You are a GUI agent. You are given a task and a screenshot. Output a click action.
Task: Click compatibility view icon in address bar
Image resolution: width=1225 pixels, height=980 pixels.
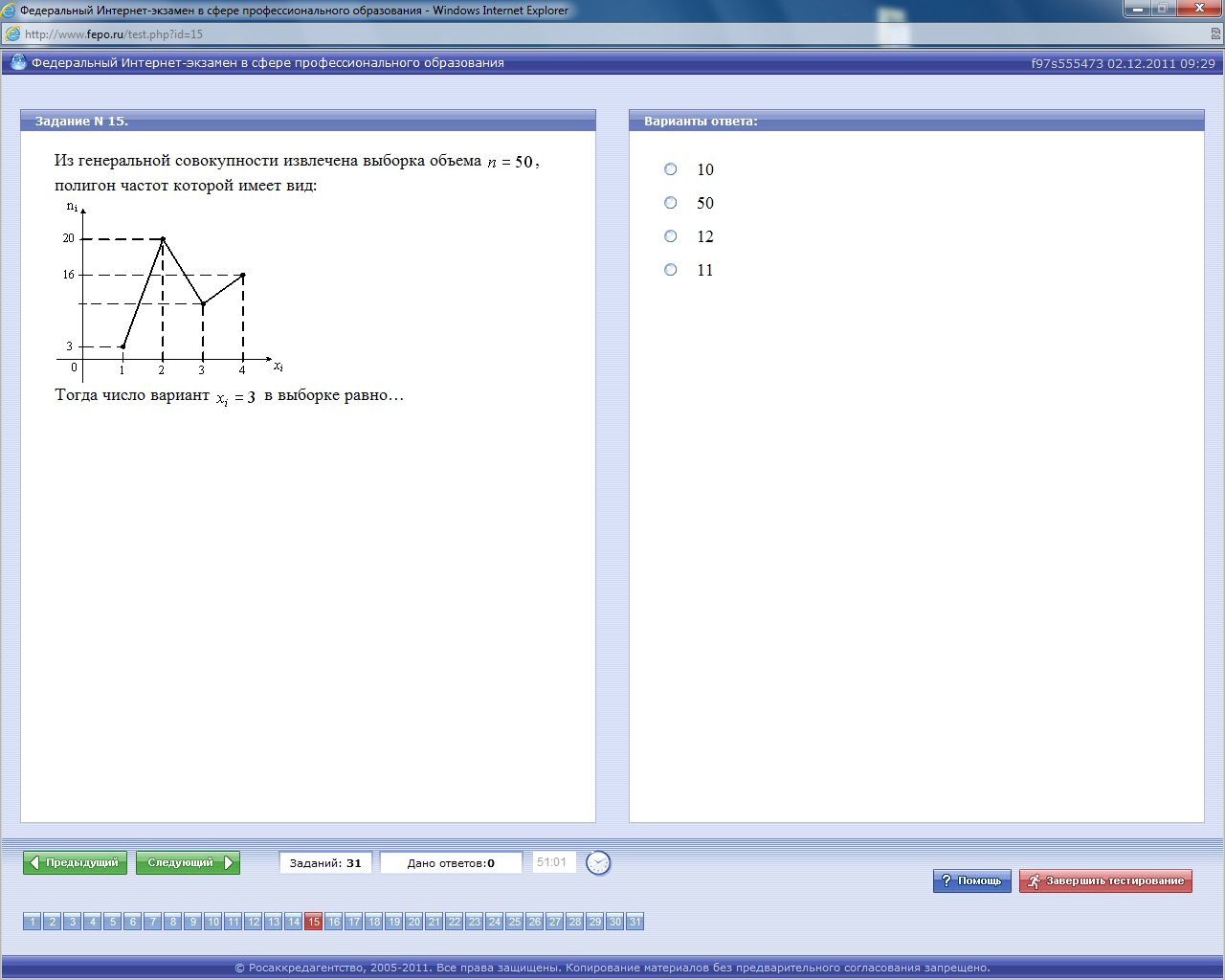[x=1216, y=33]
